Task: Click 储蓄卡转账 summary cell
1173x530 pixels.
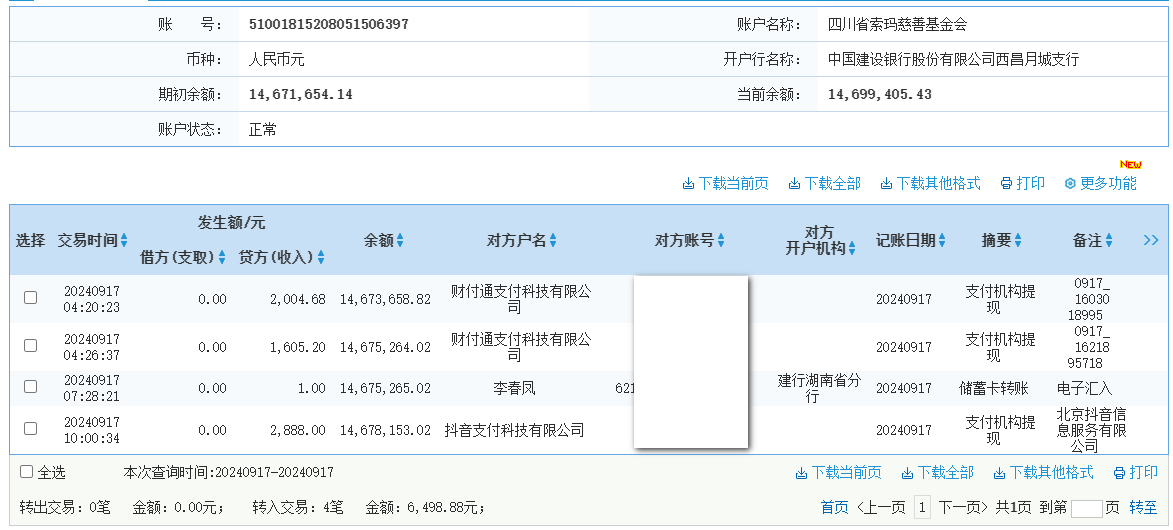Action: pos(993,388)
